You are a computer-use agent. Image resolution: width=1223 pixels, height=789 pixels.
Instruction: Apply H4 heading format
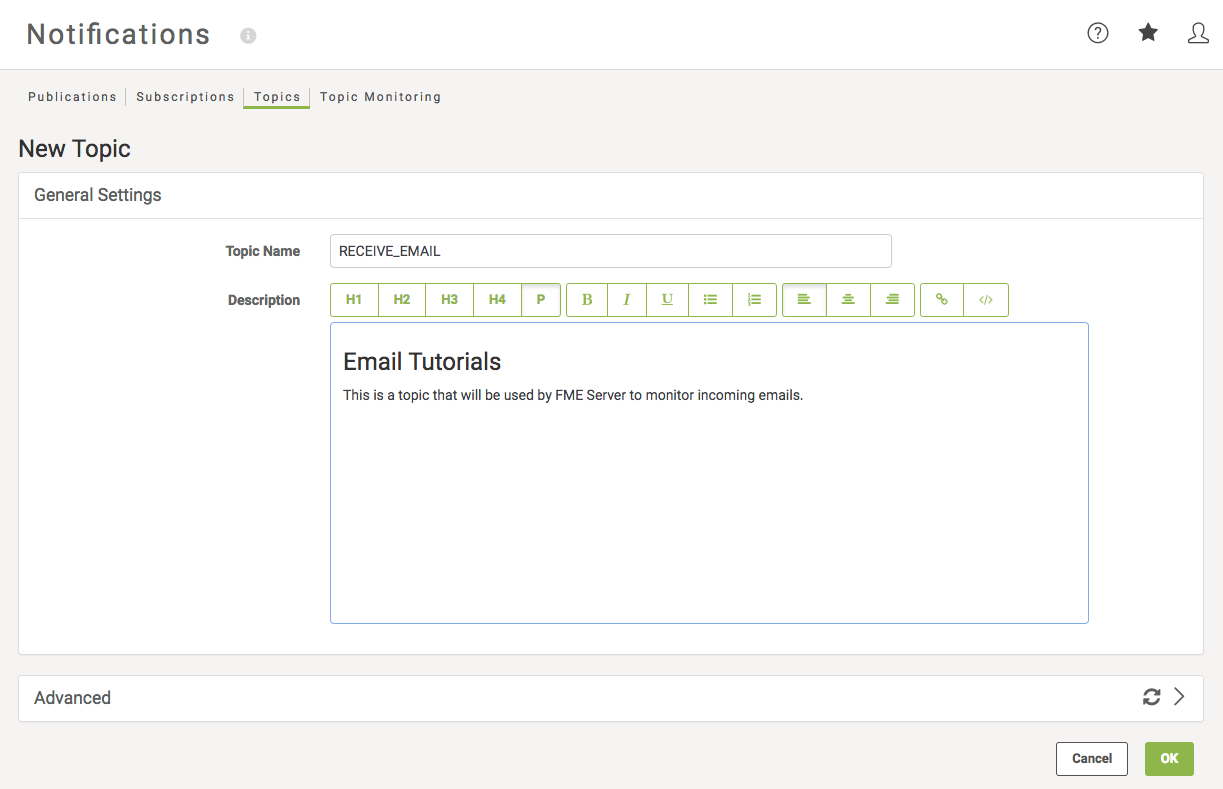[x=497, y=300]
